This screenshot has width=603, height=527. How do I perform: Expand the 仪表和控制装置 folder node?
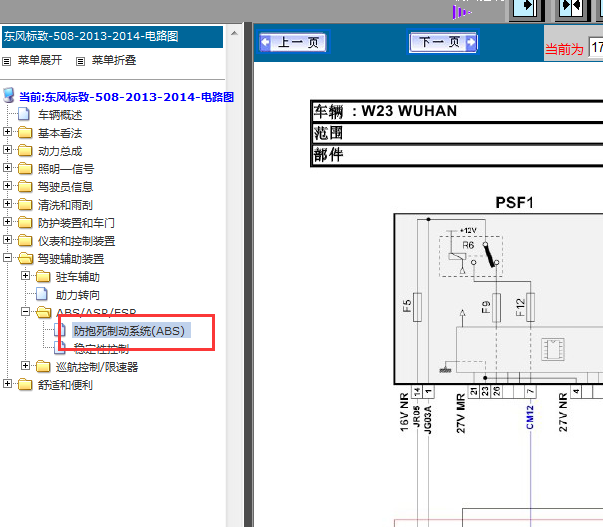[x=7, y=239]
